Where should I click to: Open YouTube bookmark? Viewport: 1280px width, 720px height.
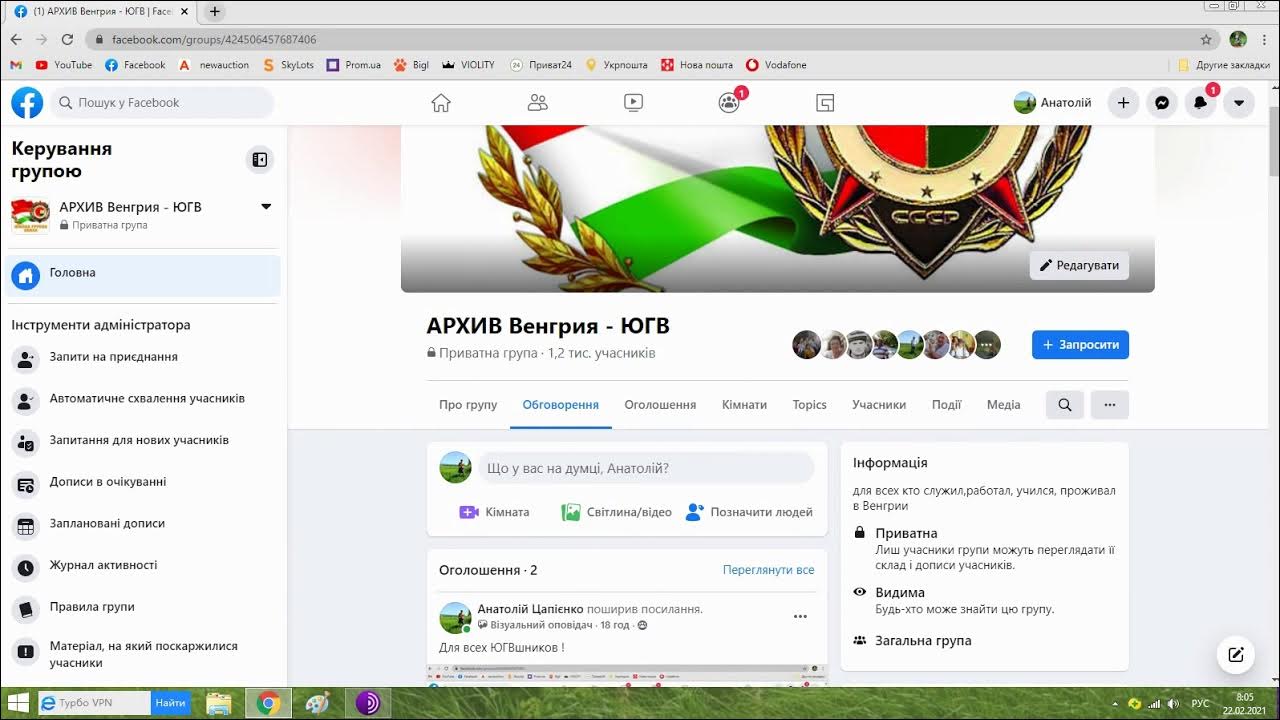[64, 65]
